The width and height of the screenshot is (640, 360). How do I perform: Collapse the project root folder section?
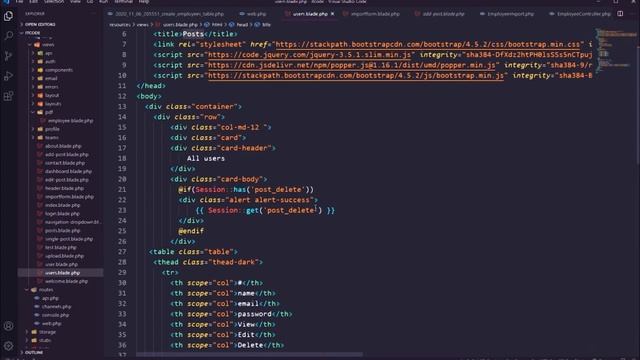pos(32,33)
